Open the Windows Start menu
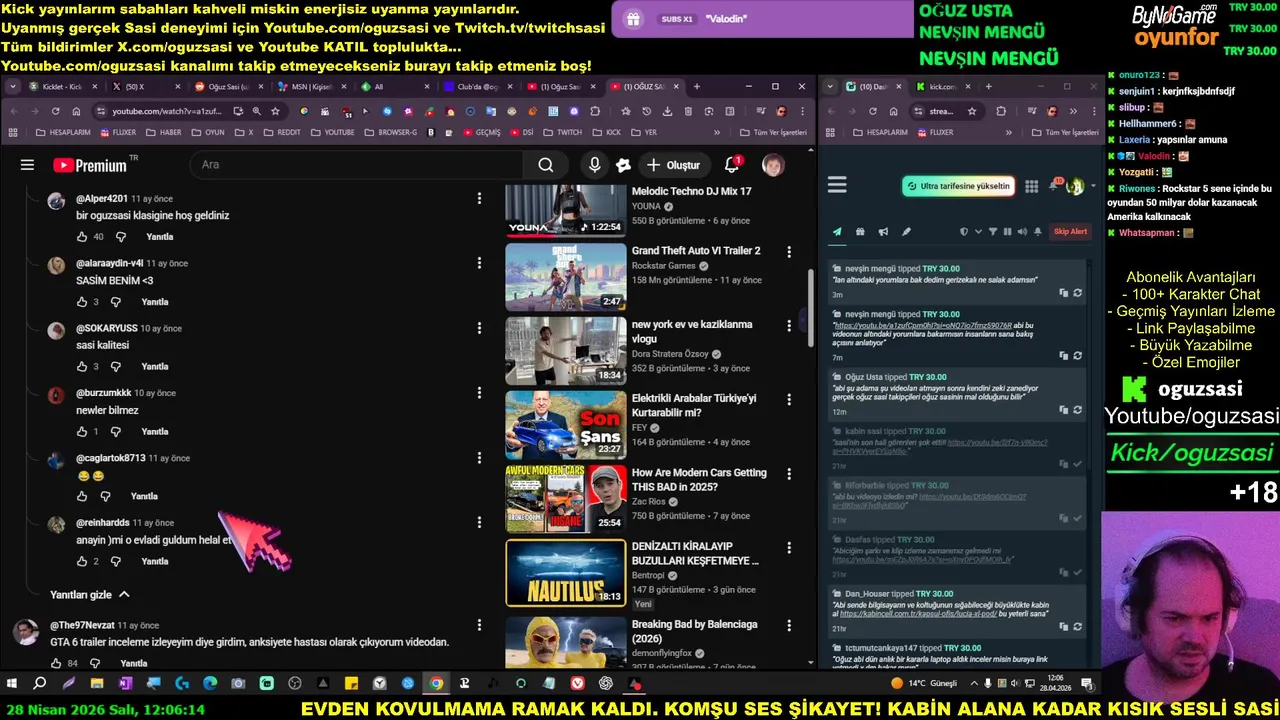1280x720 pixels. tap(12, 683)
